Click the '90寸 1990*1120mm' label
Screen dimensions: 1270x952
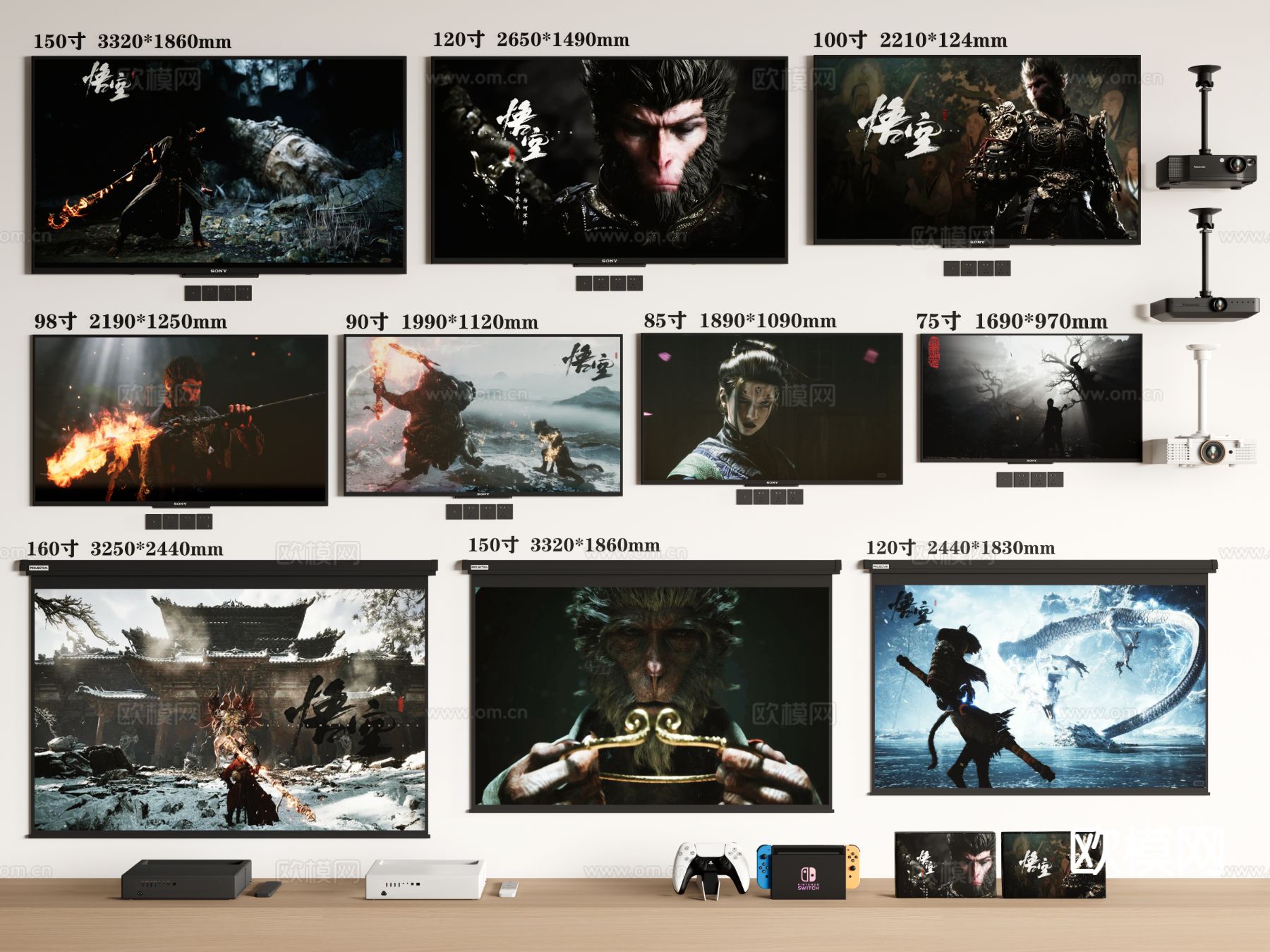click(442, 322)
